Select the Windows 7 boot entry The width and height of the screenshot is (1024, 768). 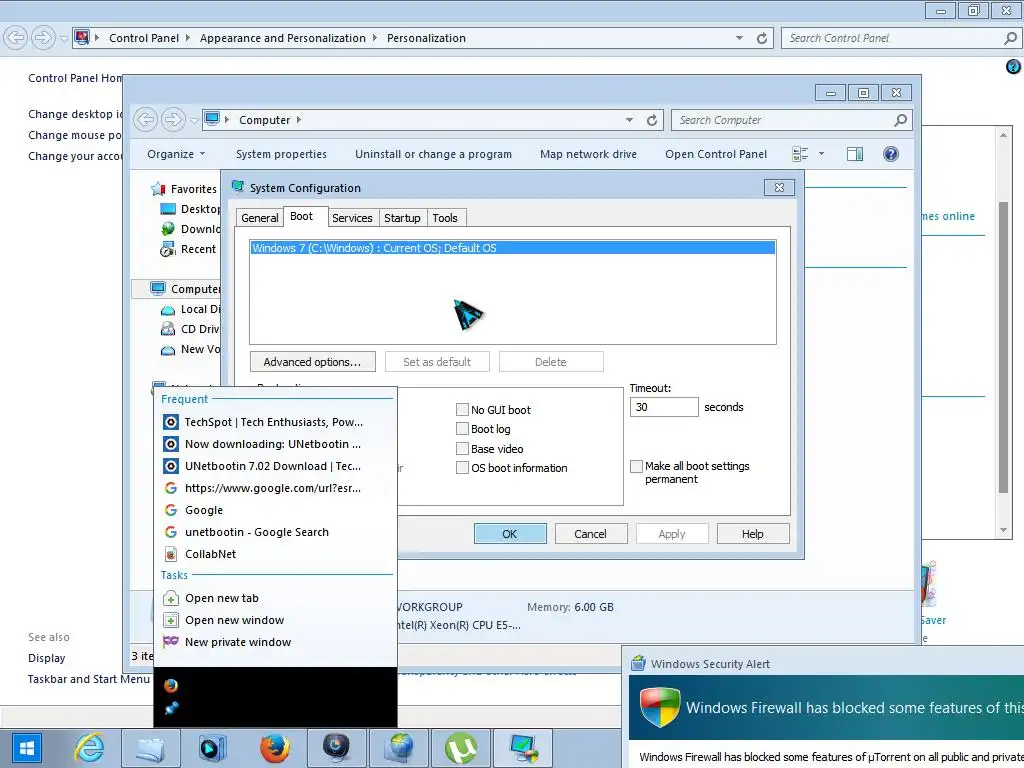(513, 248)
